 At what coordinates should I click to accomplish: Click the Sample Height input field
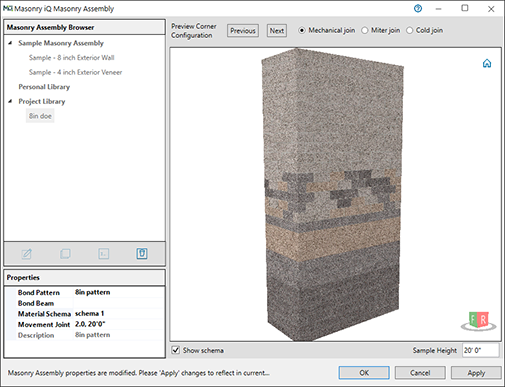481,350
